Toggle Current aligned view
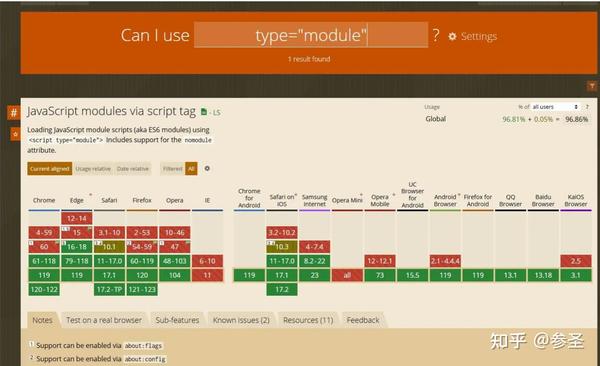Viewport: 600px width, 366px height. [50, 169]
